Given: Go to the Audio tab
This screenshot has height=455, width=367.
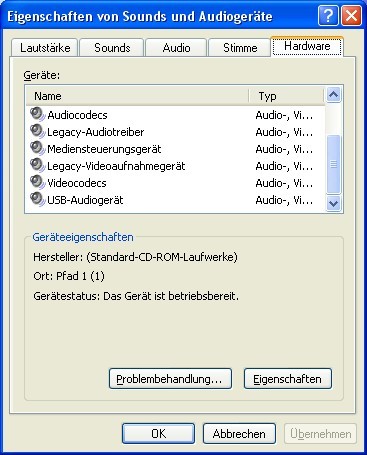Looking at the screenshot, I should [x=176, y=48].
